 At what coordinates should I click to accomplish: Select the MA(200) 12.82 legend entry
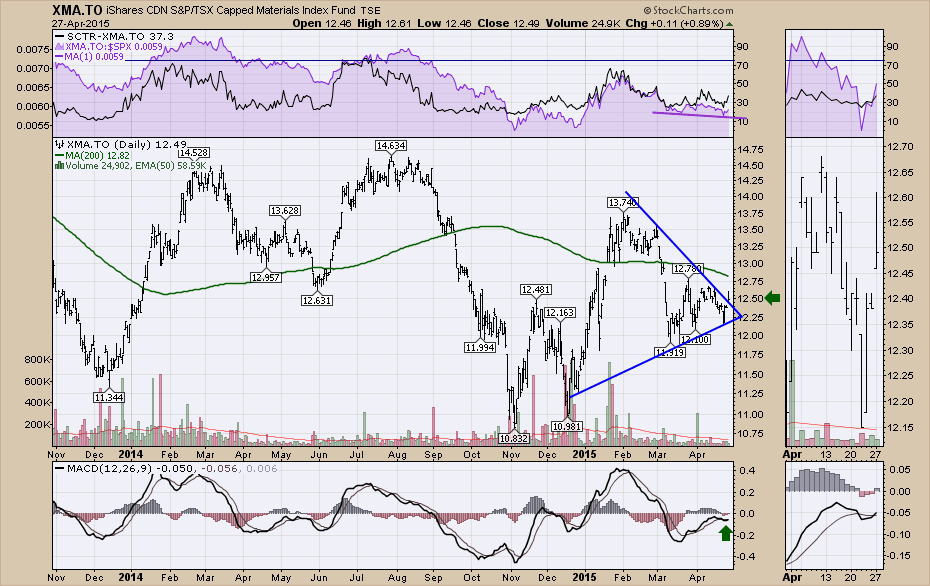[92, 155]
